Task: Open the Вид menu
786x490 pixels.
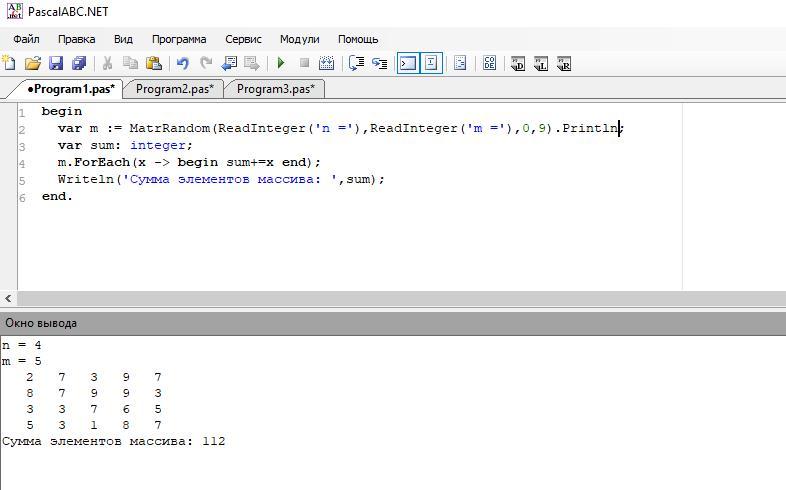Action: tap(123, 39)
